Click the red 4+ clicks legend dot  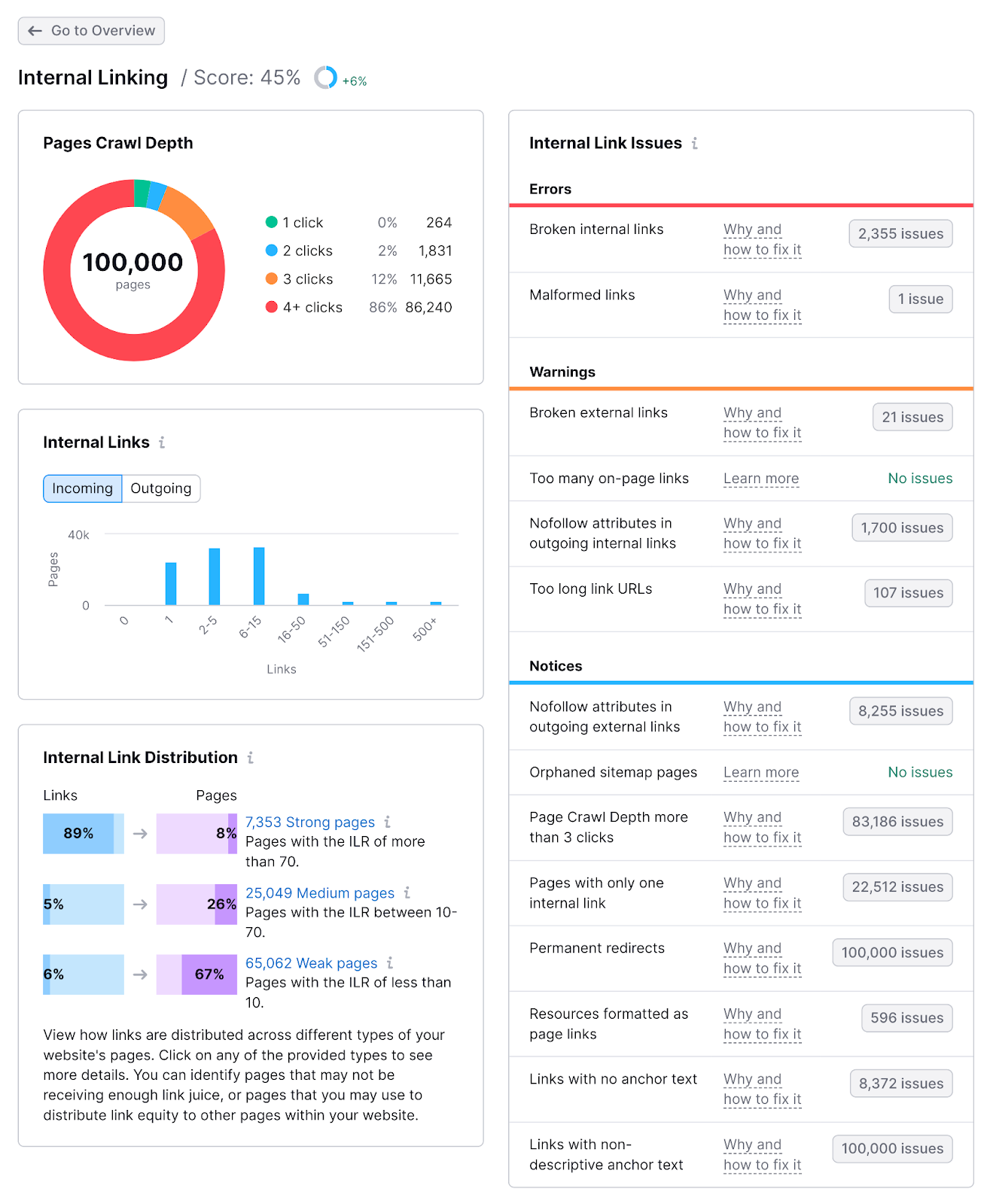pos(272,307)
